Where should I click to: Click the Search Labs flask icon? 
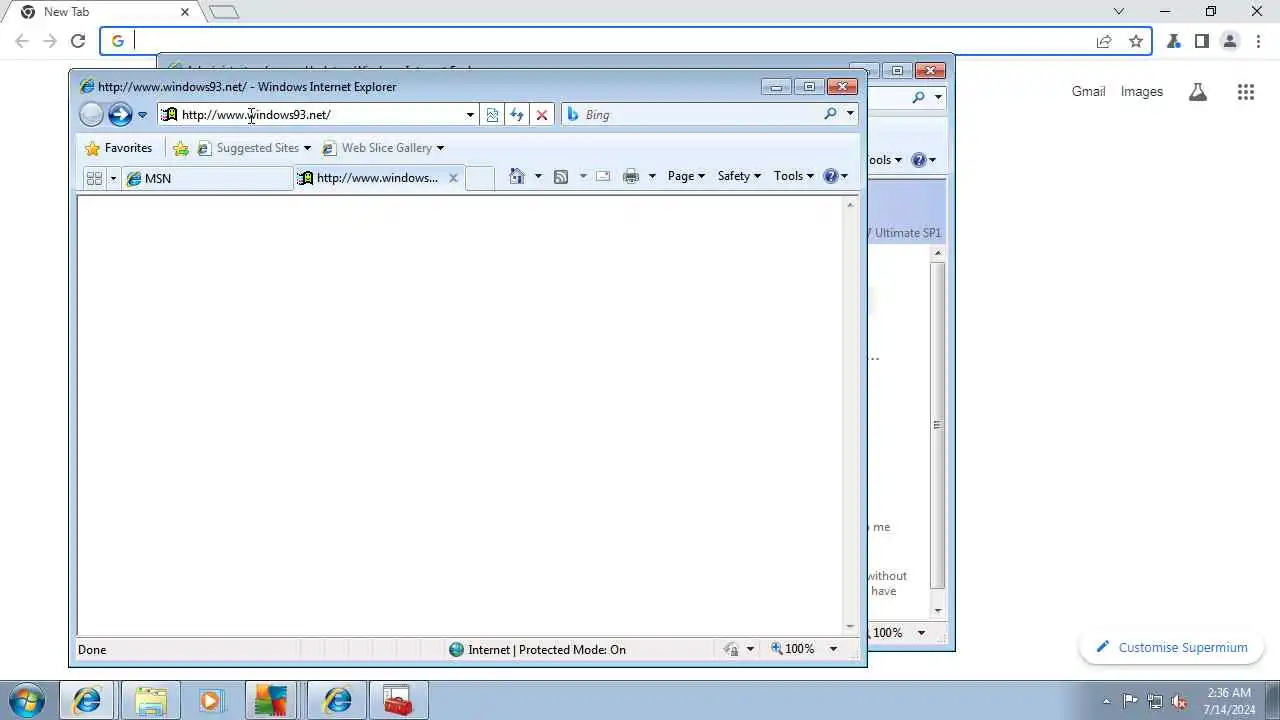(x=1197, y=92)
